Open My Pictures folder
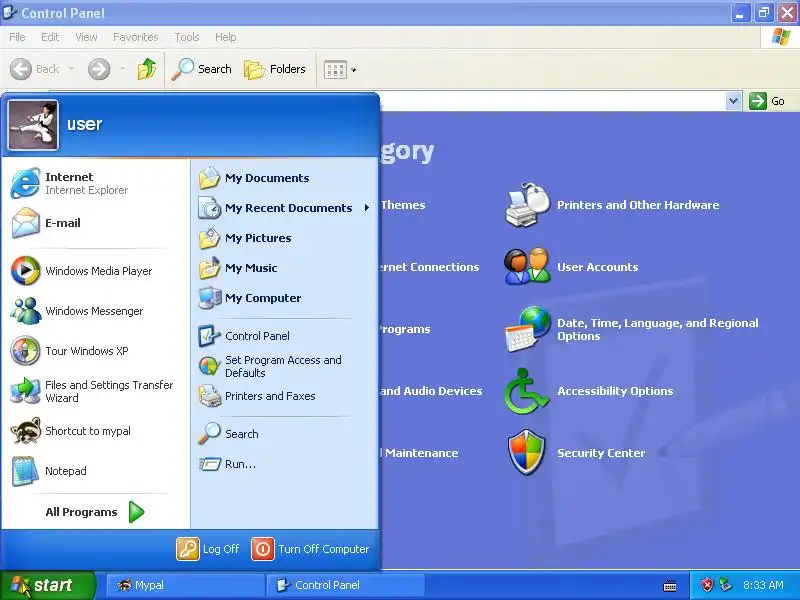The image size is (800, 600). tap(284, 238)
